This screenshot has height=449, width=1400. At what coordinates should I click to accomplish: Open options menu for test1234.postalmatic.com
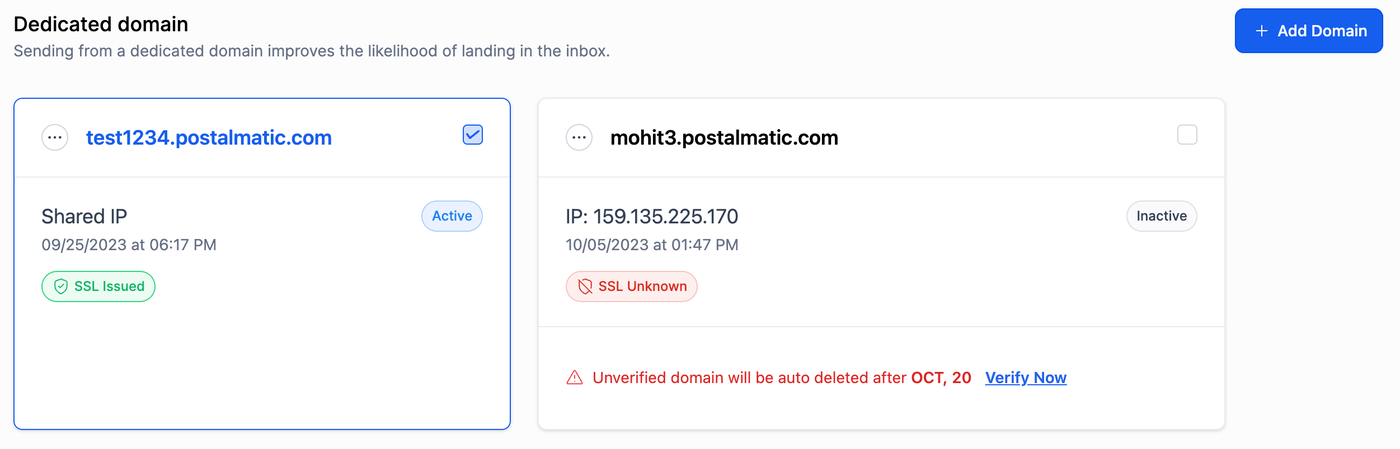[x=55, y=138]
